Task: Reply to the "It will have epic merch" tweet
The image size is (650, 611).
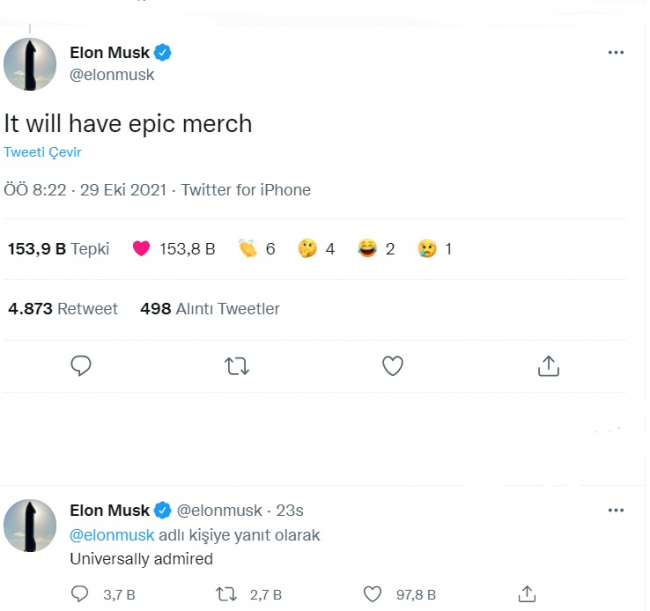Action: (82, 366)
